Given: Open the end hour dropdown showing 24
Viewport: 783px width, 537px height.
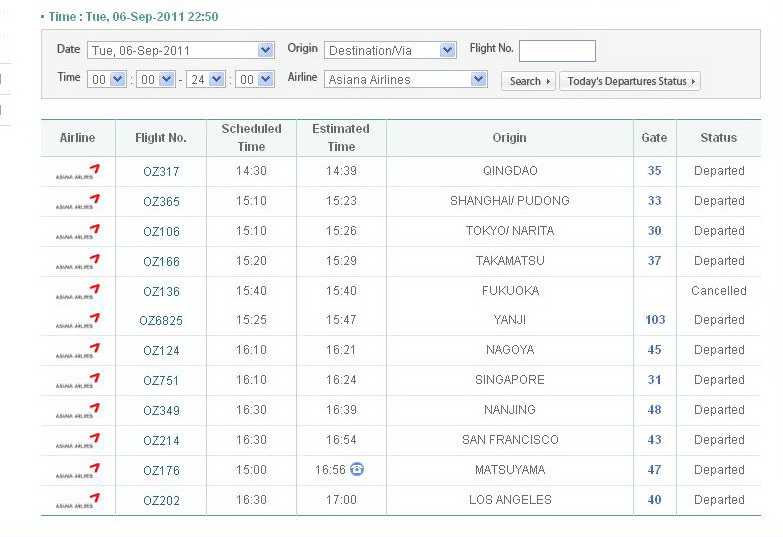Looking at the screenshot, I should pyautogui.click(x=205, y=79).
